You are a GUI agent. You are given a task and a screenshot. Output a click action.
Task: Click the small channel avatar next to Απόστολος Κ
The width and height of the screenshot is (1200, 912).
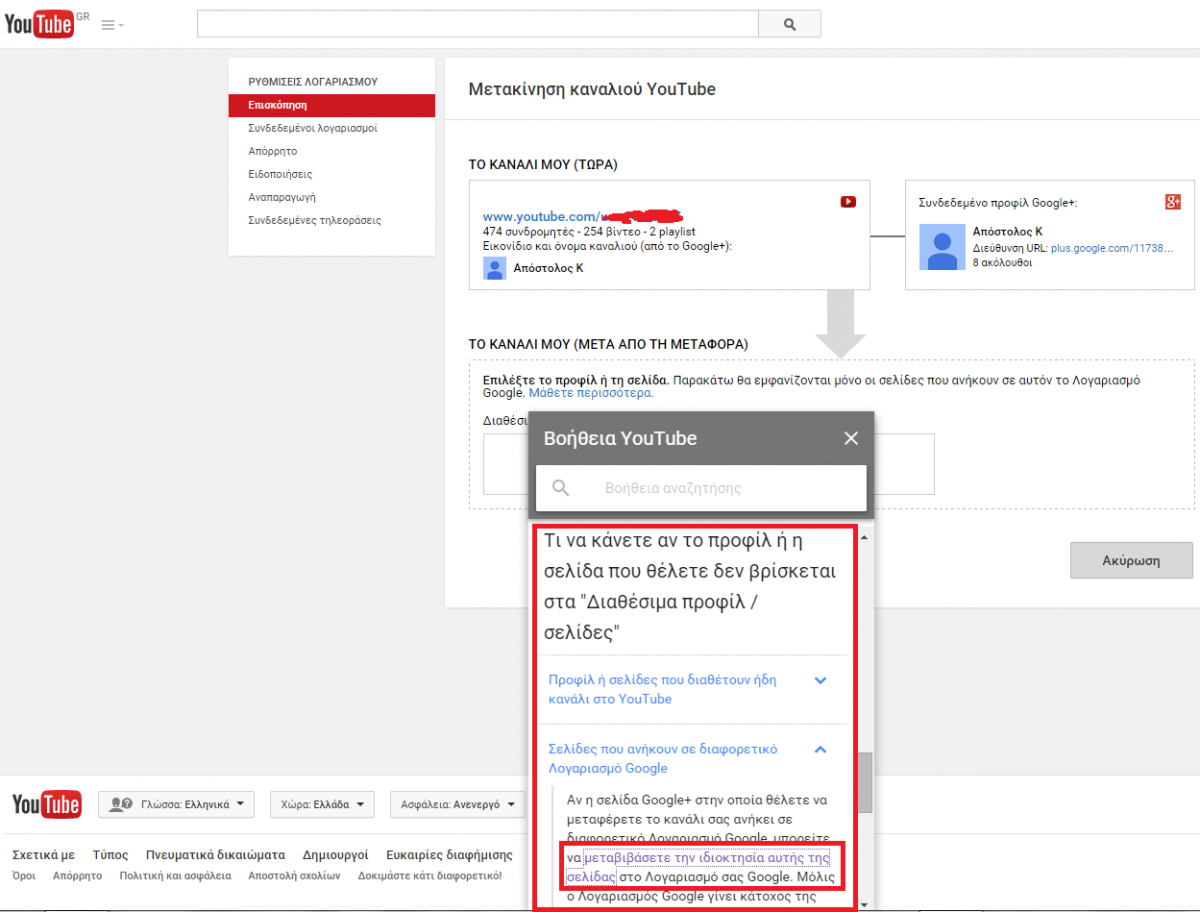click(494, 268)
